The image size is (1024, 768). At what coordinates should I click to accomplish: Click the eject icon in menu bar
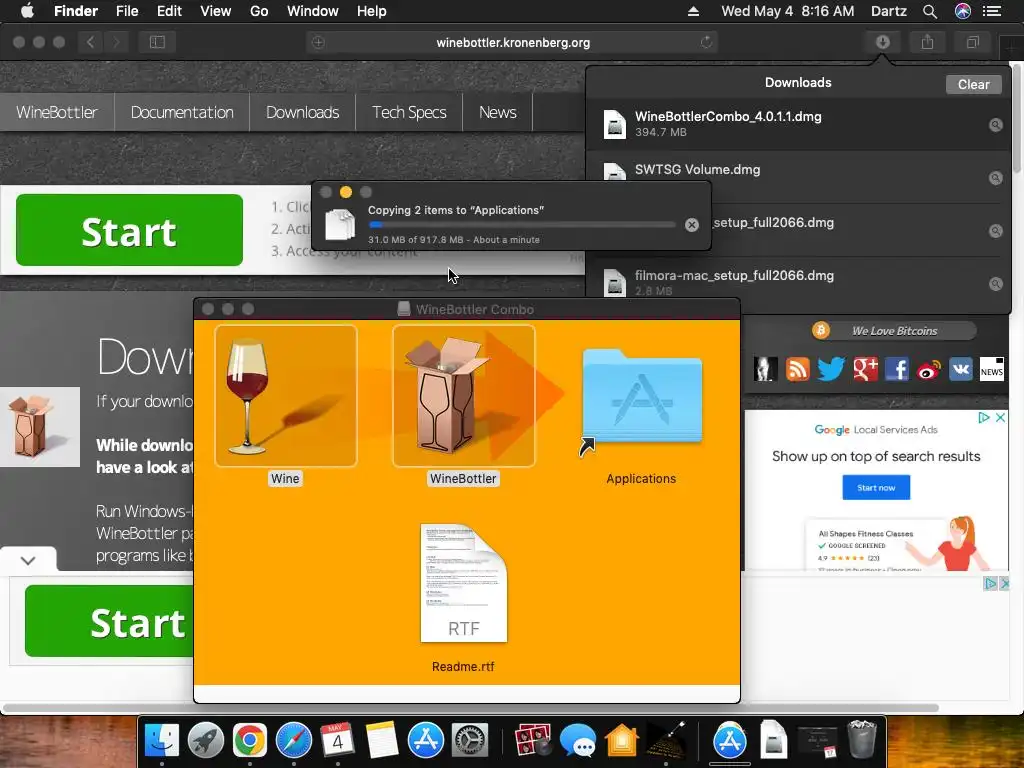coord(693,11)
